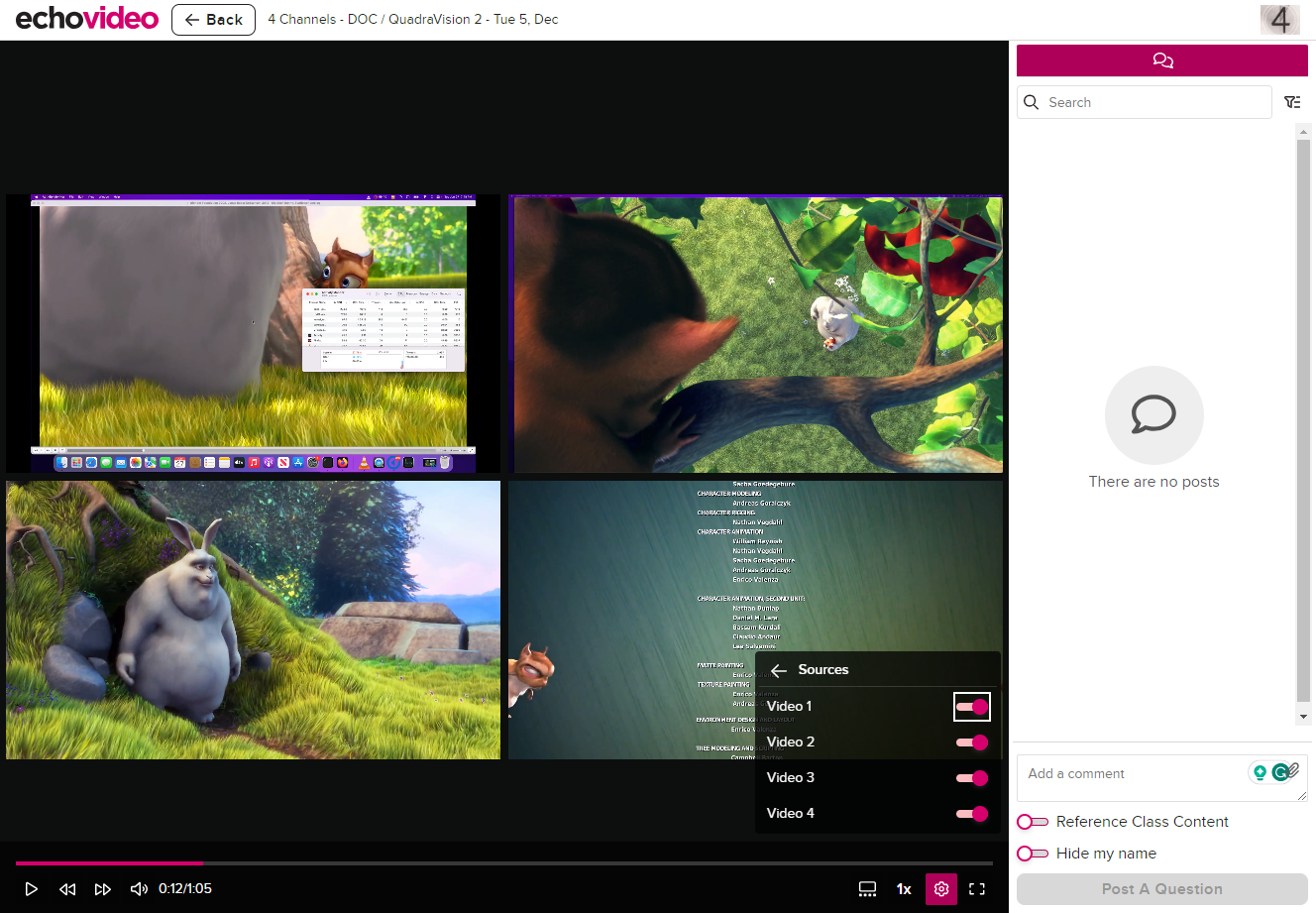Viewport: 1316px width, 913px height.
Task: Click the search magnifier icon
Action: coord(1032,102)
